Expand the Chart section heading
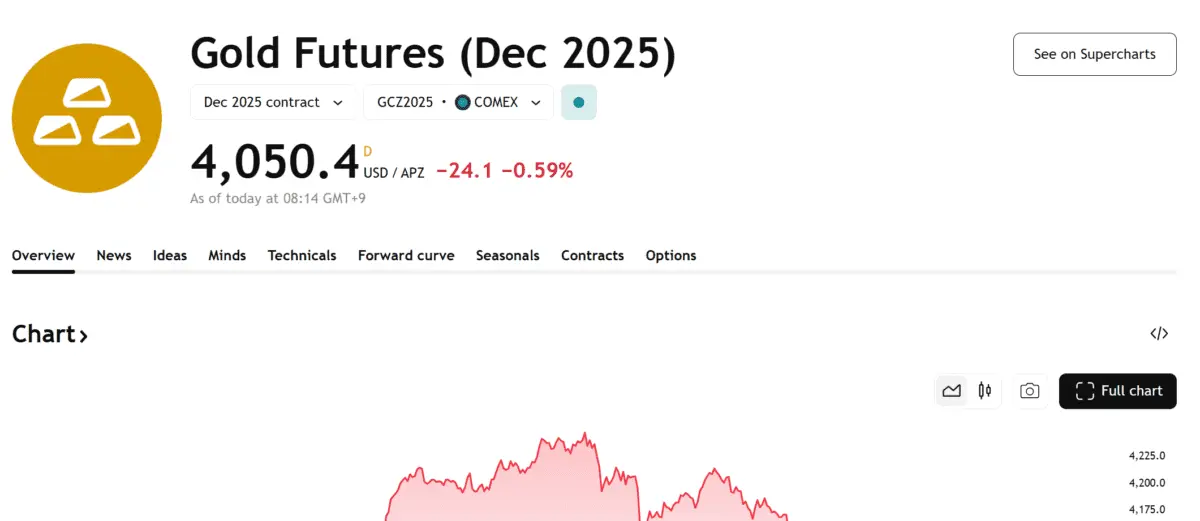 (x=50, y=334)
